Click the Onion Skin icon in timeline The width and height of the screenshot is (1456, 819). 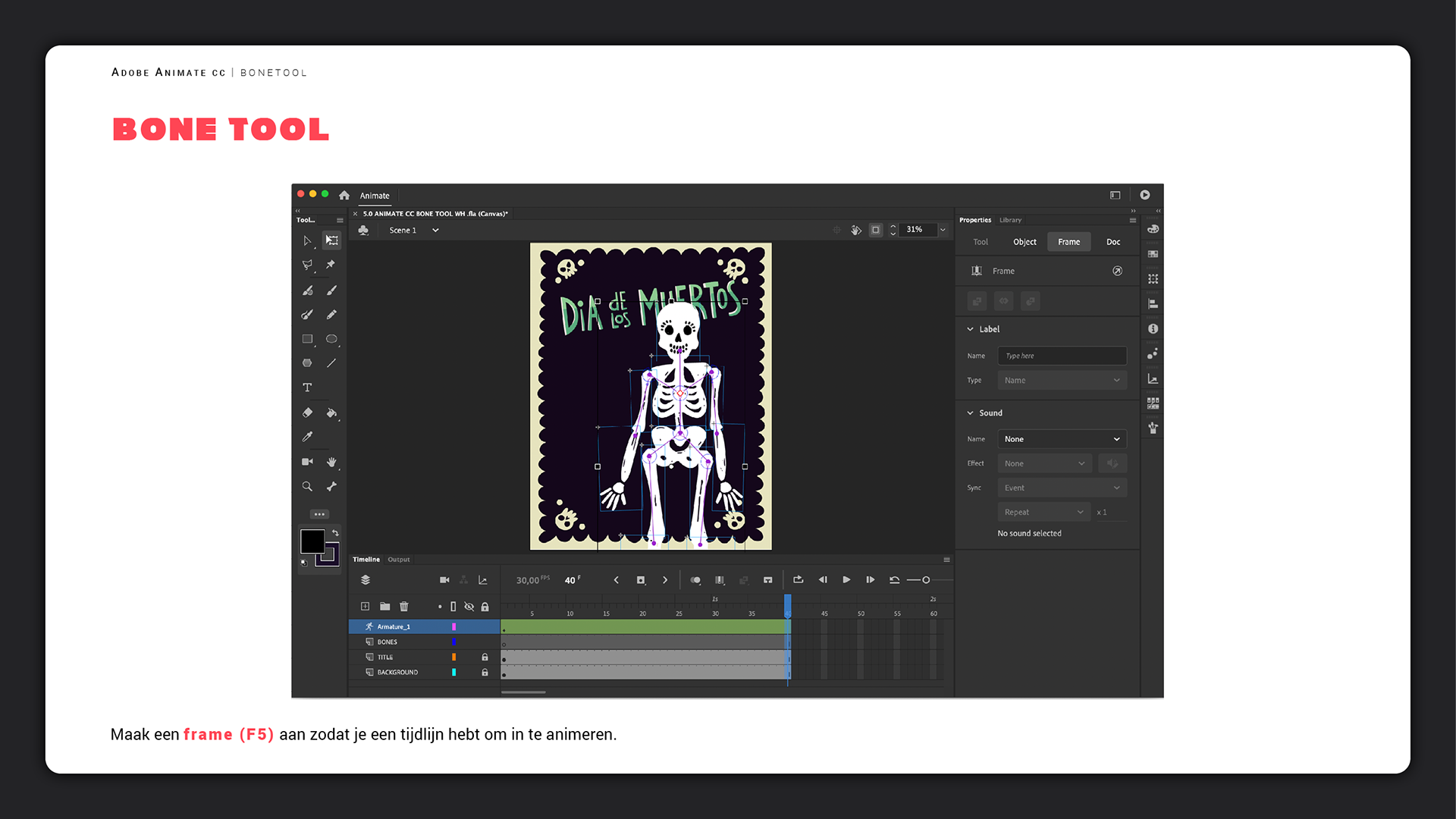coord(695,580)
